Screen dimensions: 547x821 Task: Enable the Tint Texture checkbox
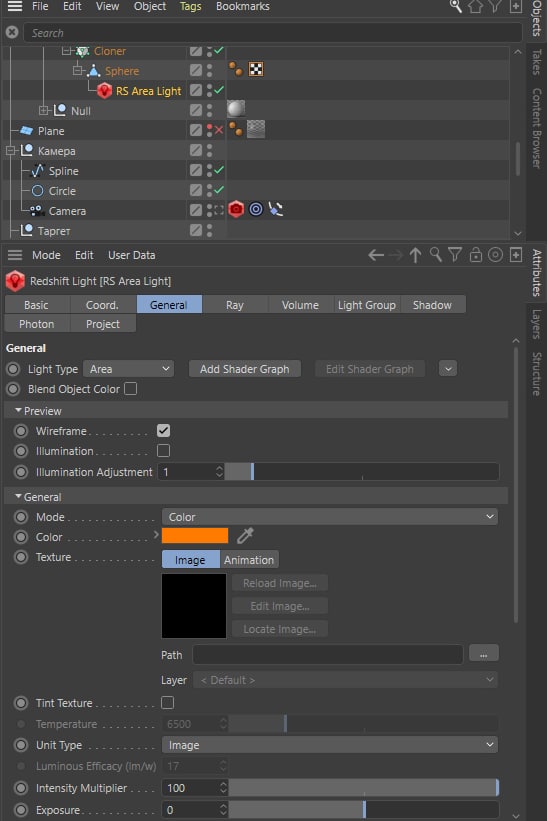[168, 703]
